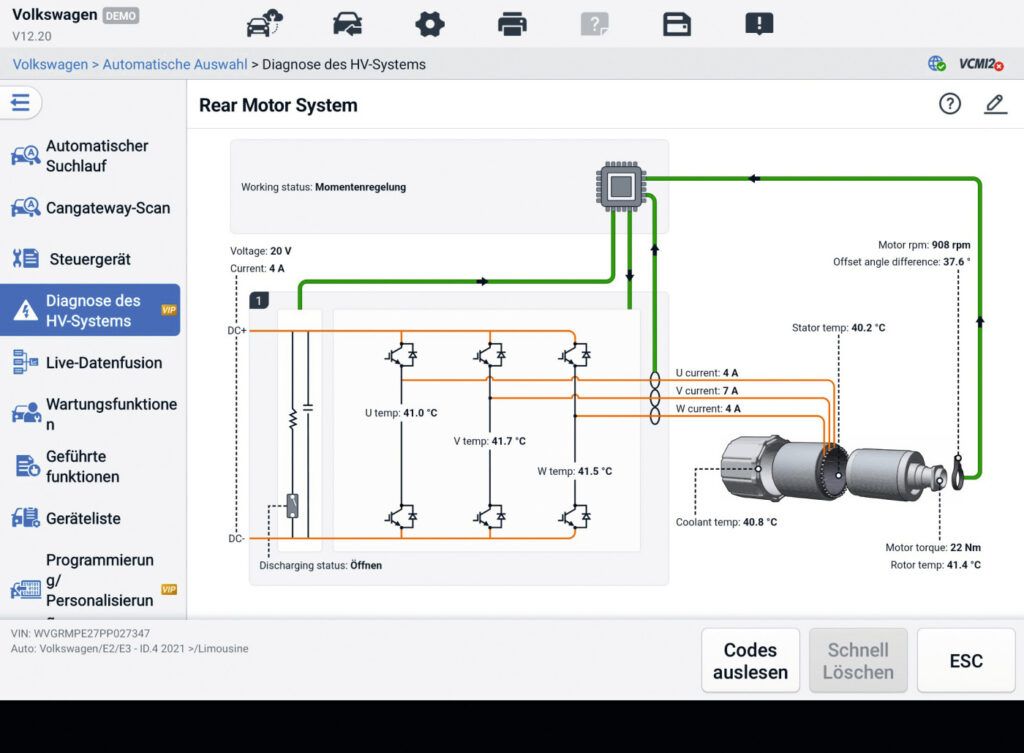Image resolution: width=1024 pixels, height=753 pixels.
Task: Click the Volkswagen breadcrumb link
Action: (50, 65)
